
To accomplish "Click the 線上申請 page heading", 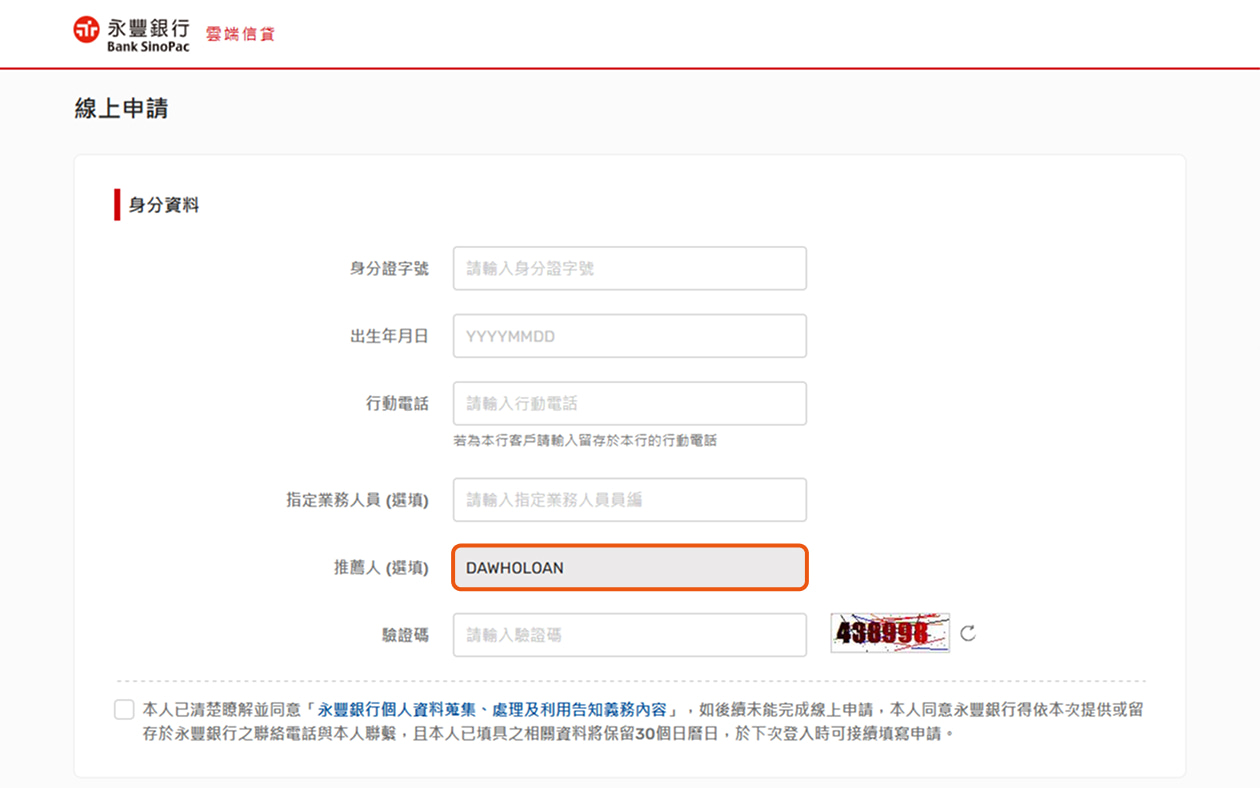I will [x=121, y=109].
